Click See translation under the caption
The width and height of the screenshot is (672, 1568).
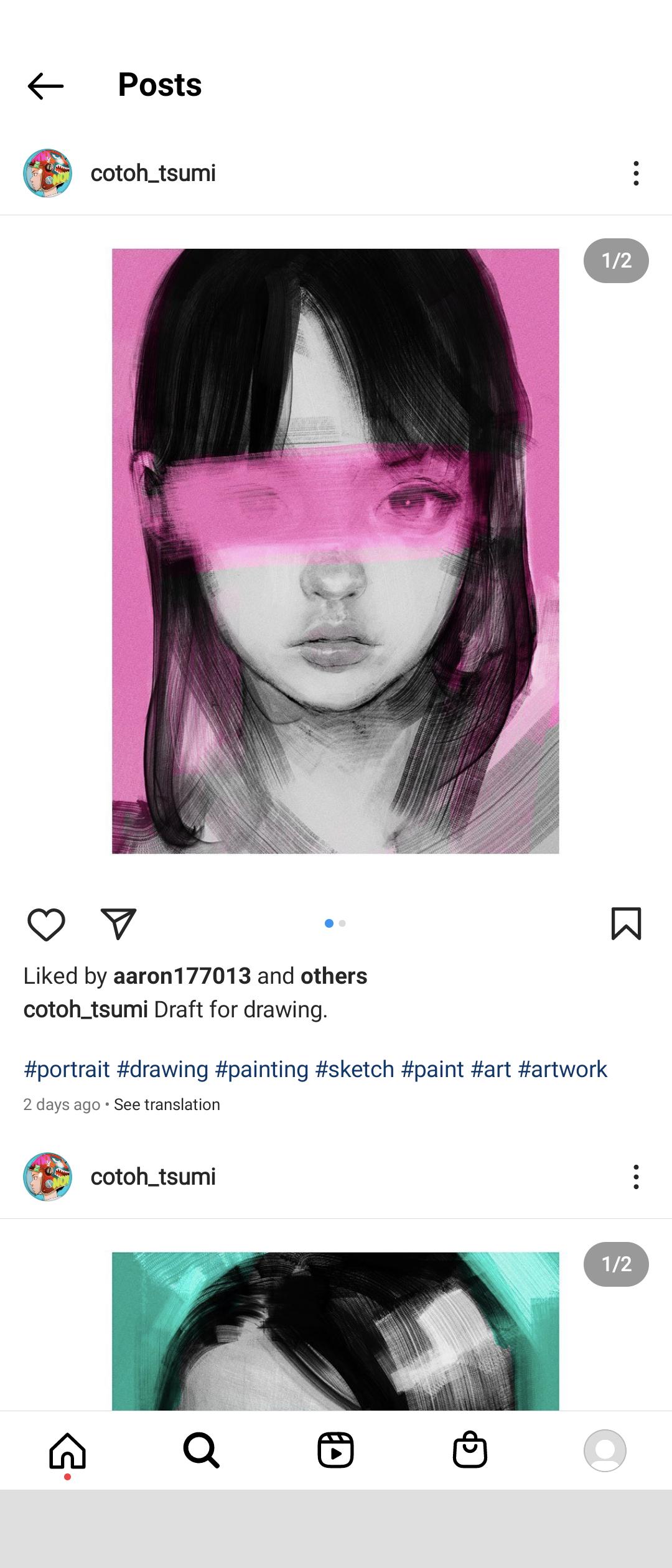pos(167,1104)
